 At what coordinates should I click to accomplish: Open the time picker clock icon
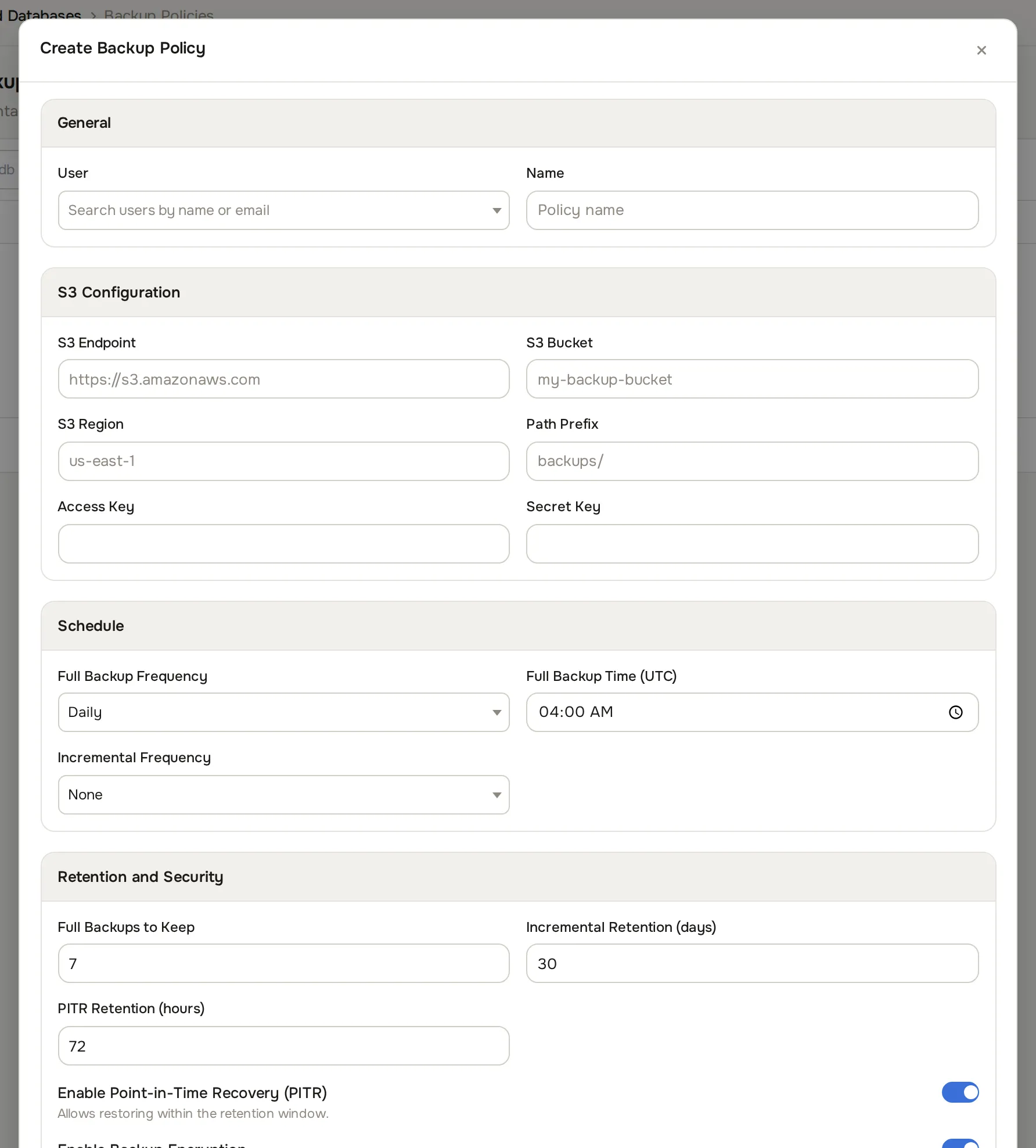tap(955, 712)
